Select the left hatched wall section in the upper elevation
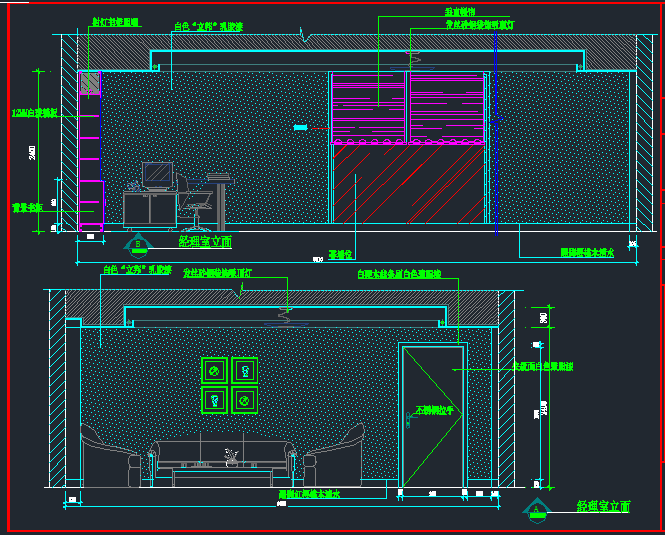Viewport: 665px width, 535px height. tap(70, 133)
